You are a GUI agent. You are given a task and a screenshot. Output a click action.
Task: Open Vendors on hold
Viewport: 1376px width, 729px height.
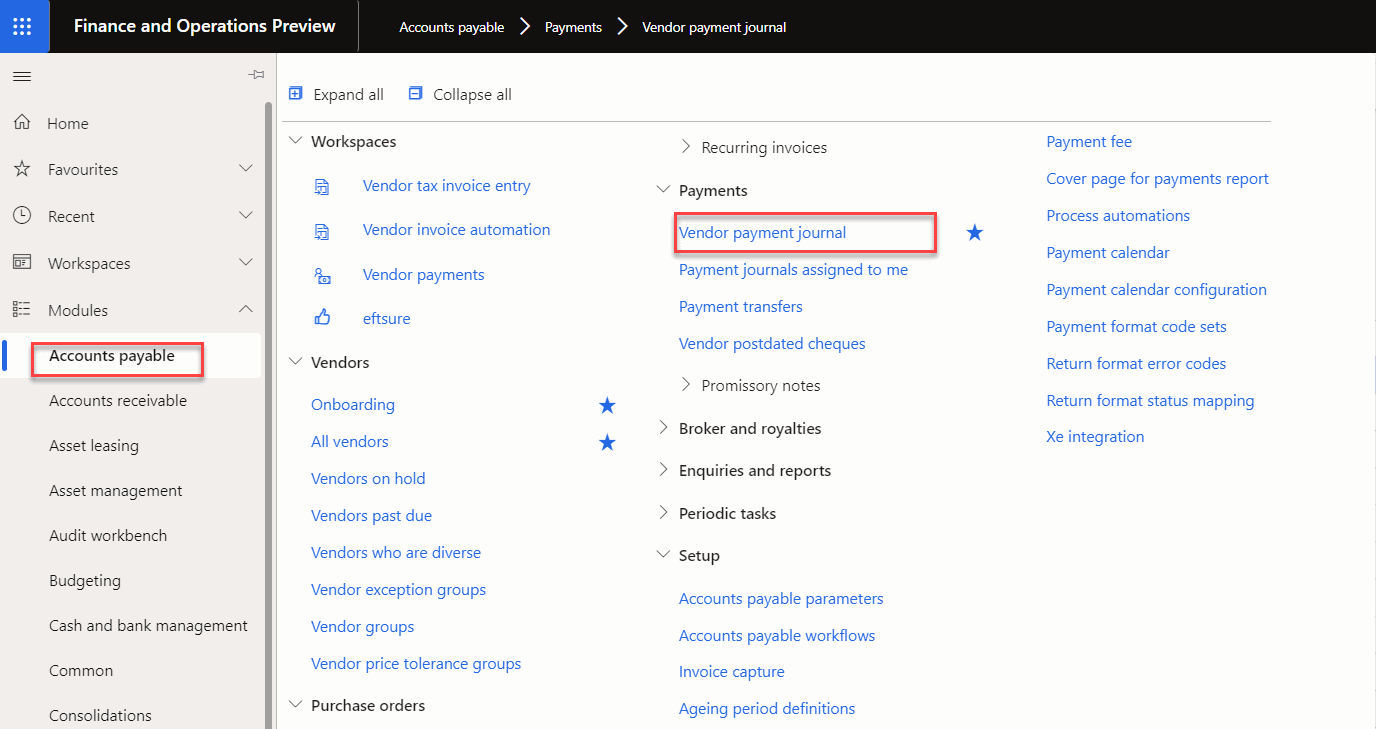click(368, 479)
